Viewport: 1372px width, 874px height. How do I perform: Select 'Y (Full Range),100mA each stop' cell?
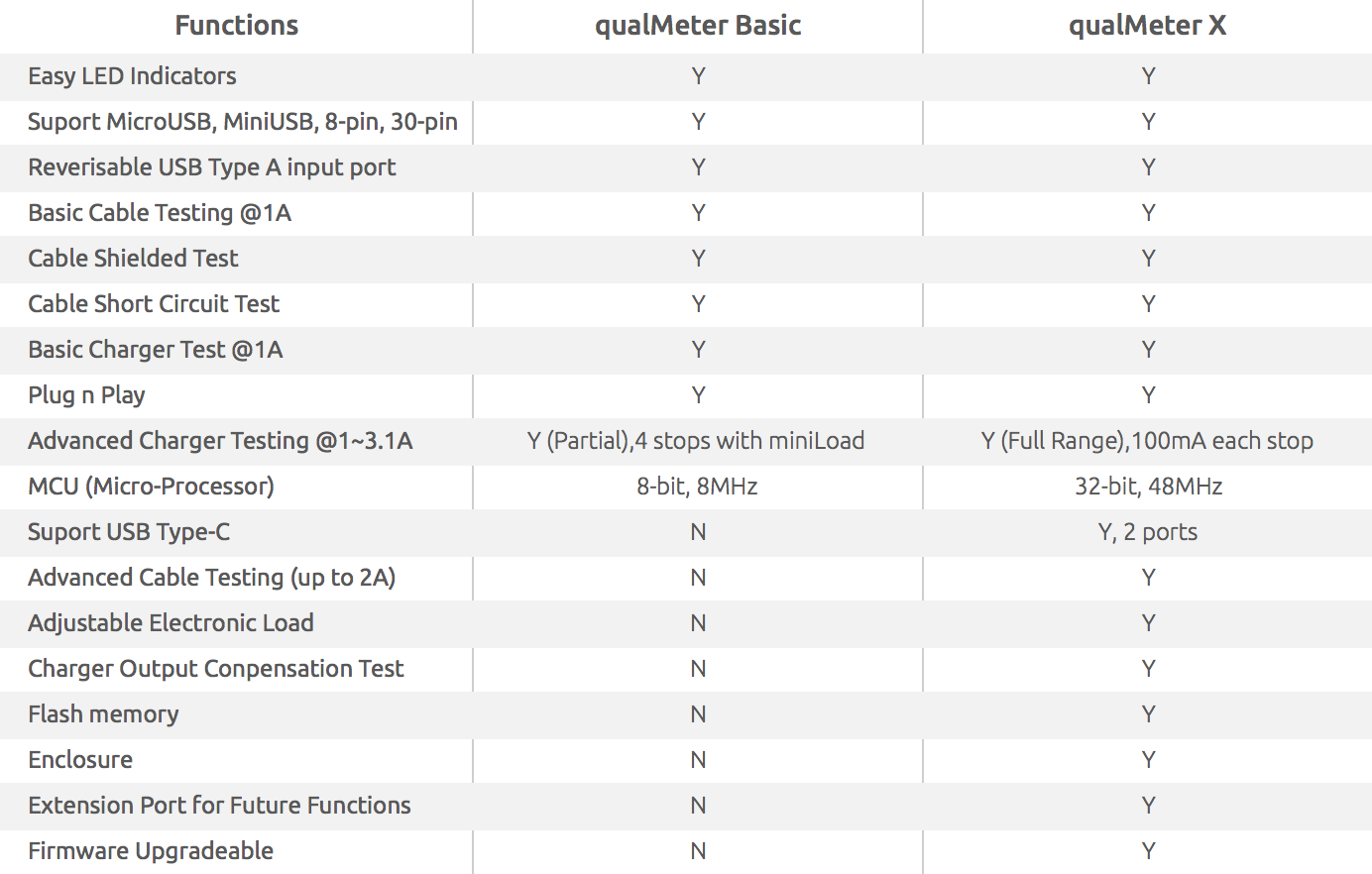pos(1147,441)
